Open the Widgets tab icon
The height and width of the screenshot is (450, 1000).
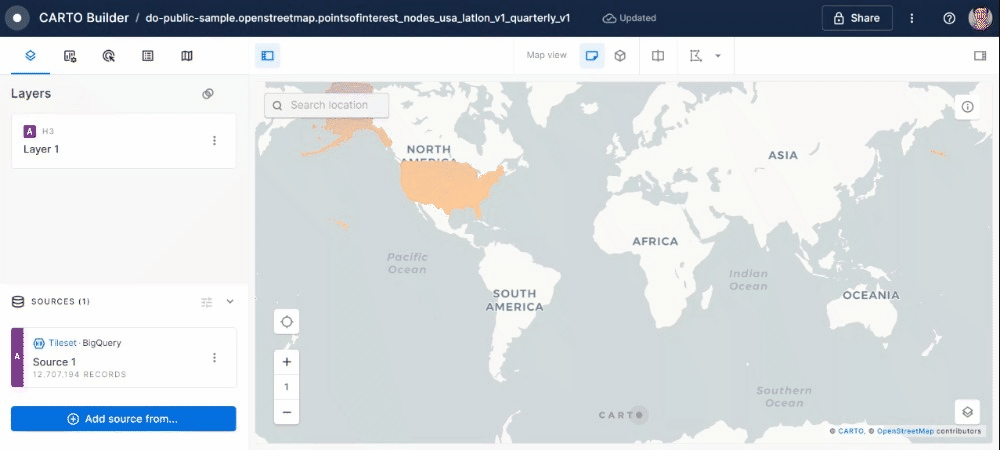(x=70, y=56)
